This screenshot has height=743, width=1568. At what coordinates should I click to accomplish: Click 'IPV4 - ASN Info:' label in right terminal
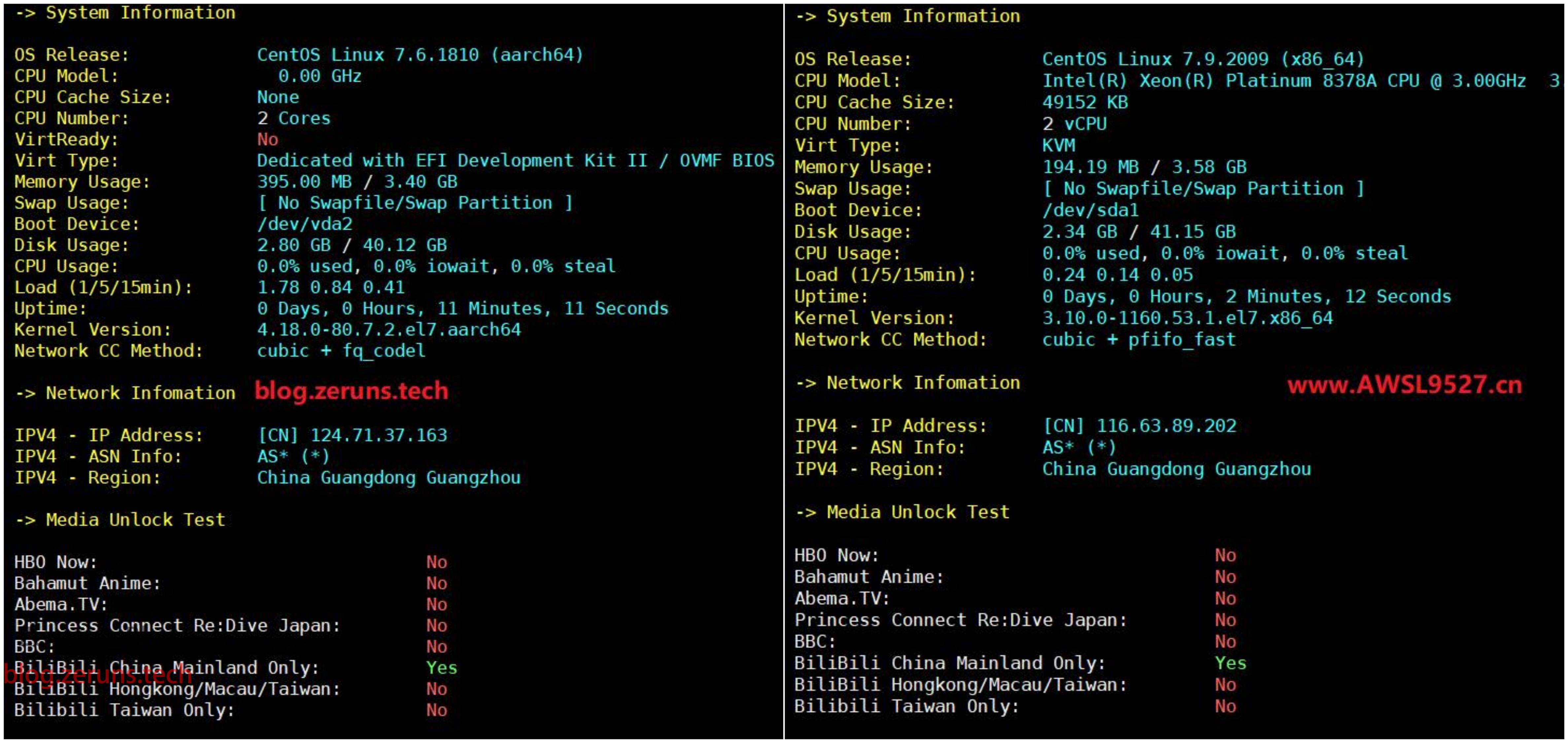tap(879, 448)
